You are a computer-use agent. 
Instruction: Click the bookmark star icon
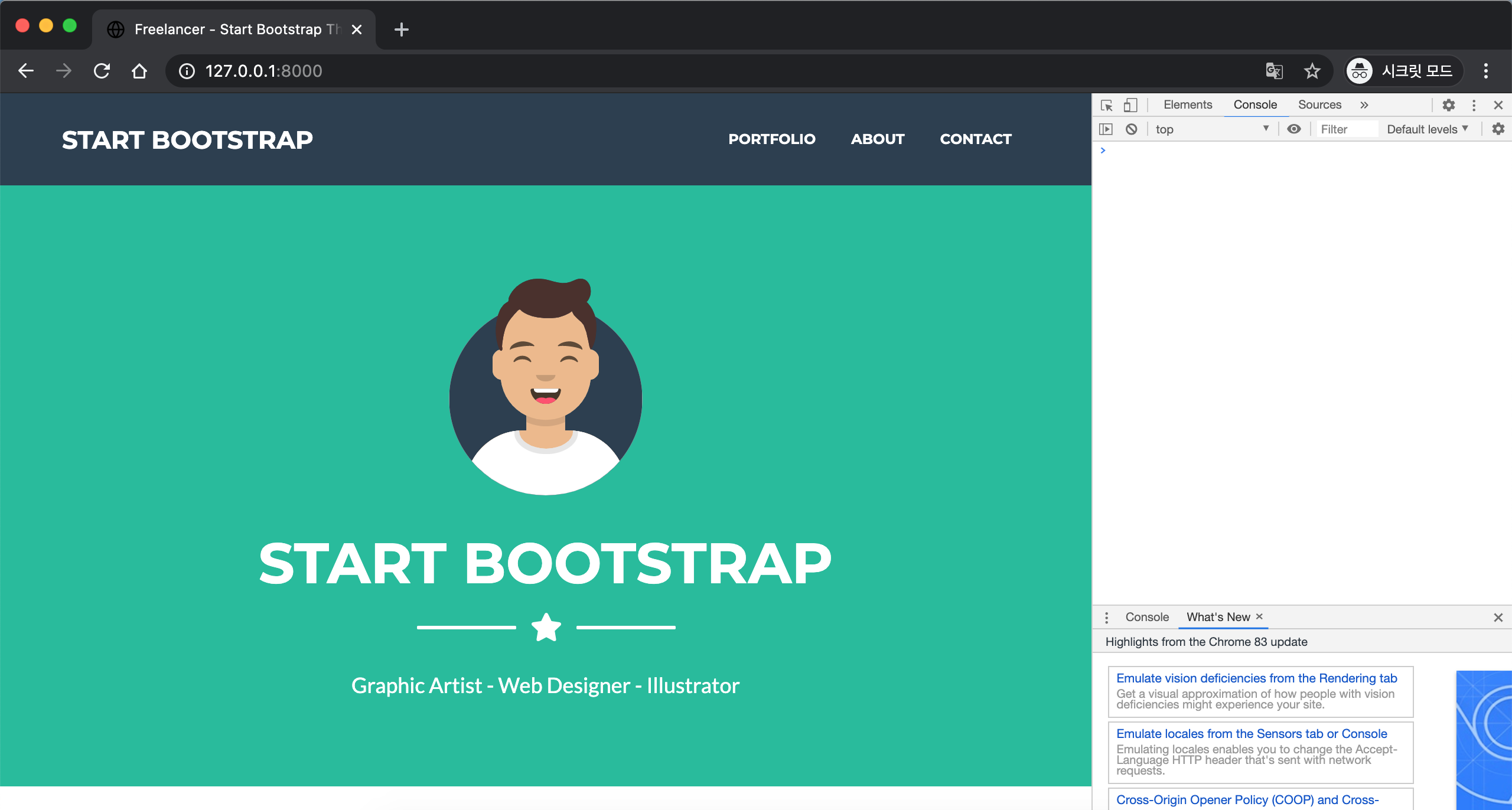(1312, 71)
